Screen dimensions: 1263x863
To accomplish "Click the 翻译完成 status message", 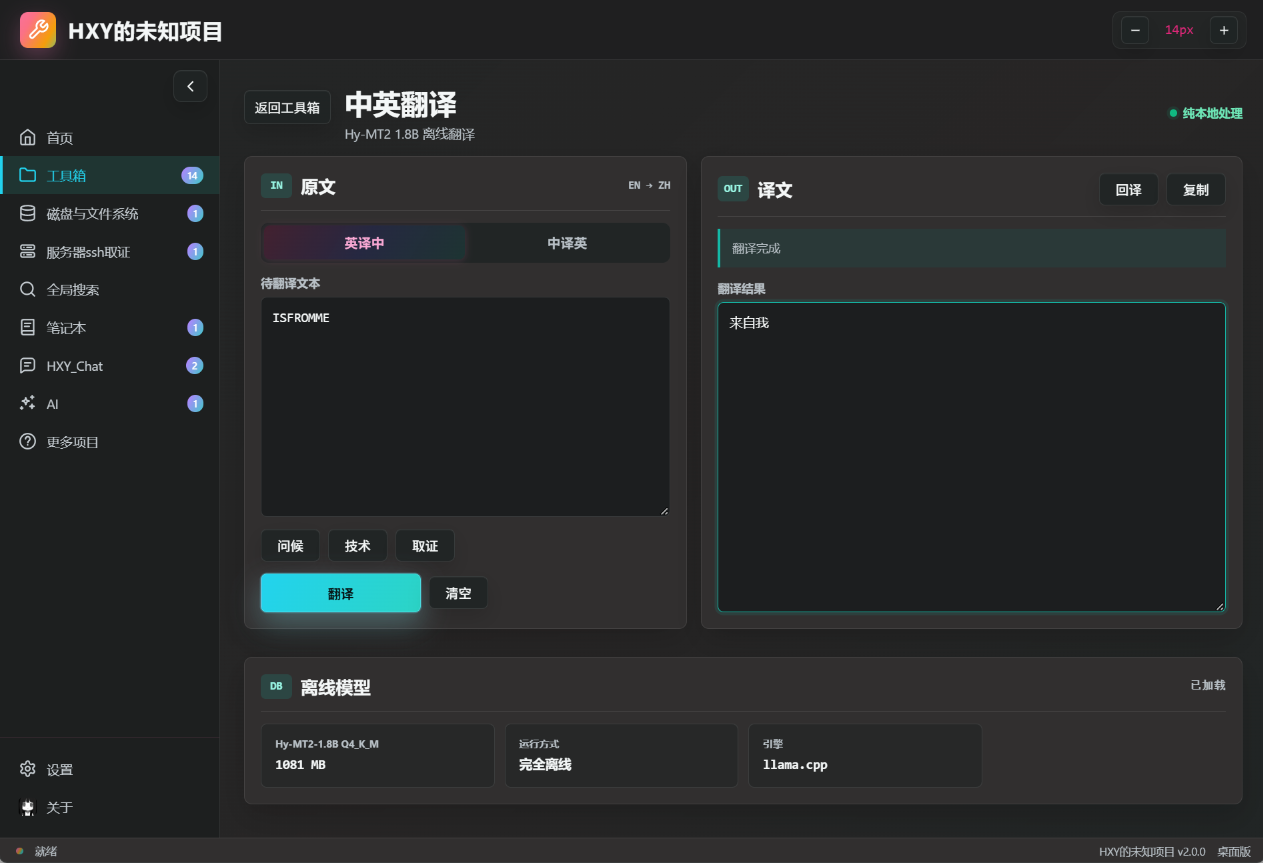I will point(972,248).
